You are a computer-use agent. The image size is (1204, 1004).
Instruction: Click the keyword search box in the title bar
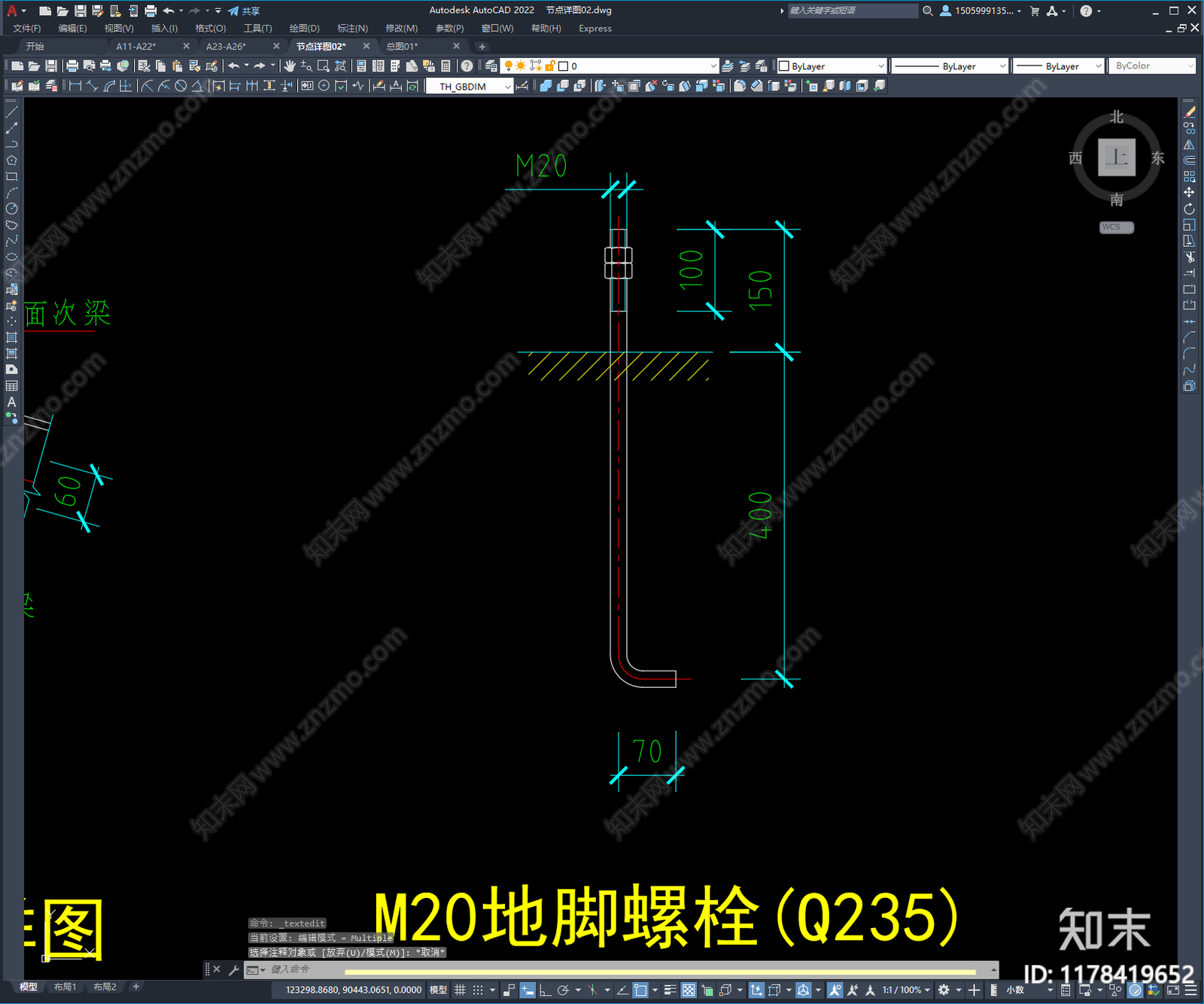pyautogui.click(x=853, y=11)
